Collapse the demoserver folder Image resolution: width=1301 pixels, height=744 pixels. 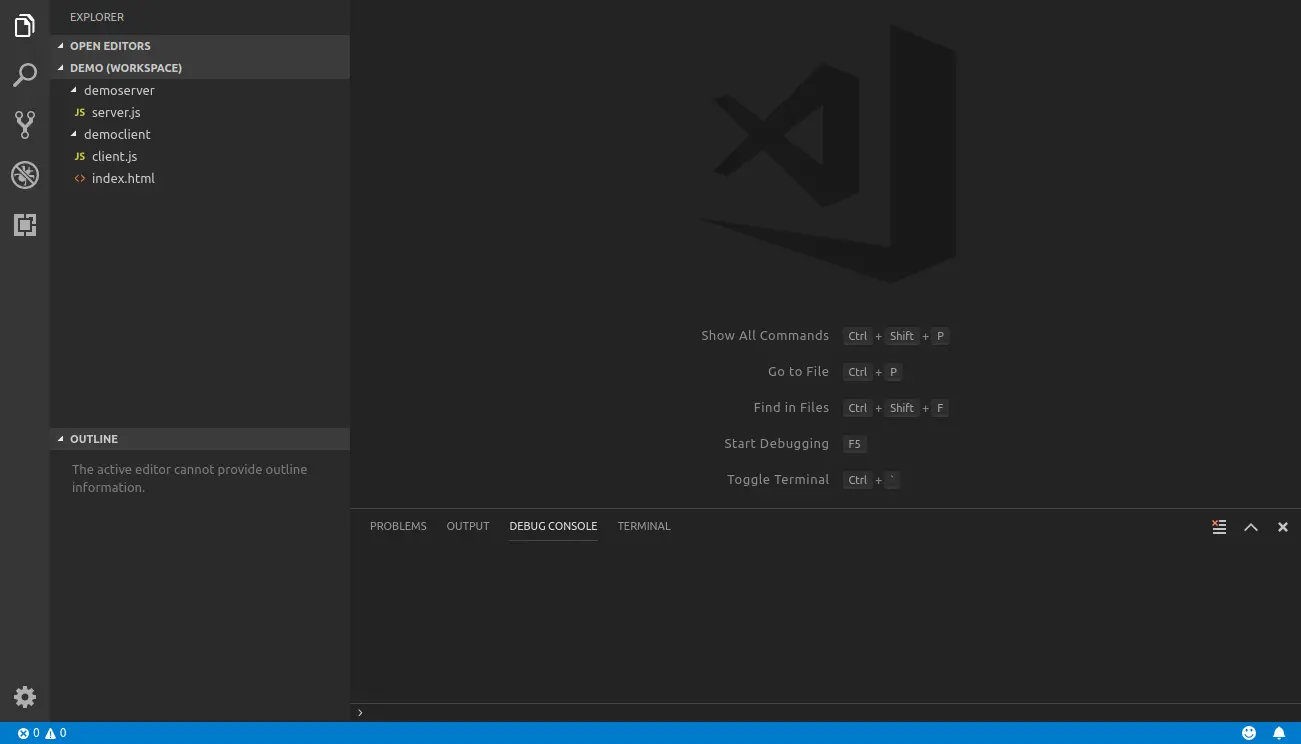coord(200,90)
